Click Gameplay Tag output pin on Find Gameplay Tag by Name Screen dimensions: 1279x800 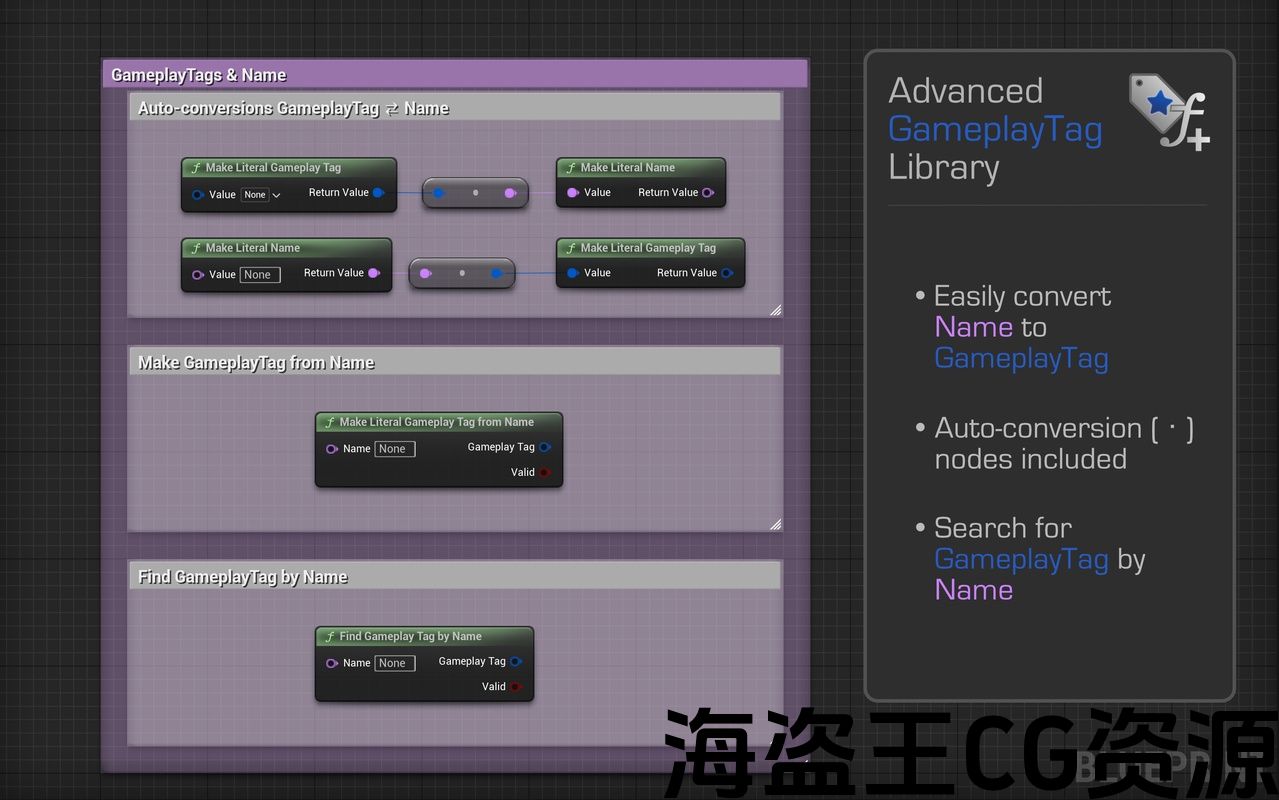(515, 661)
